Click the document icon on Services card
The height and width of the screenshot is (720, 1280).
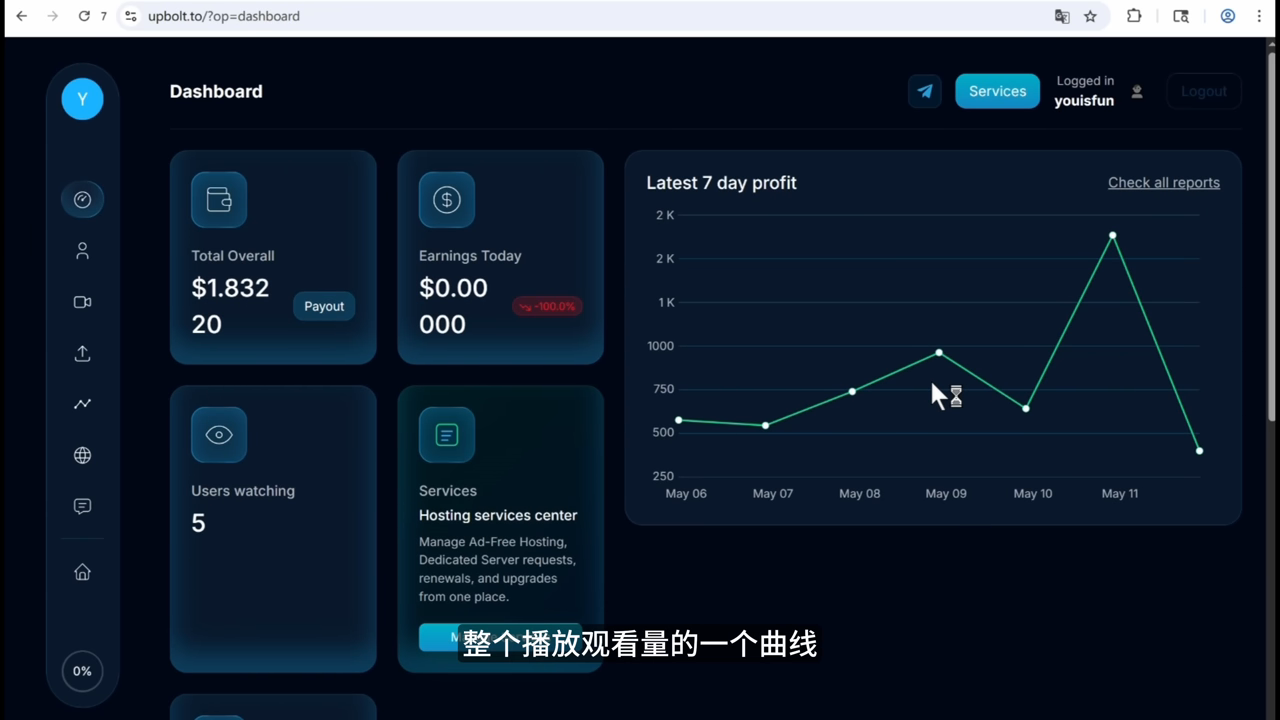pyautogui.click(x=446, y=434)
